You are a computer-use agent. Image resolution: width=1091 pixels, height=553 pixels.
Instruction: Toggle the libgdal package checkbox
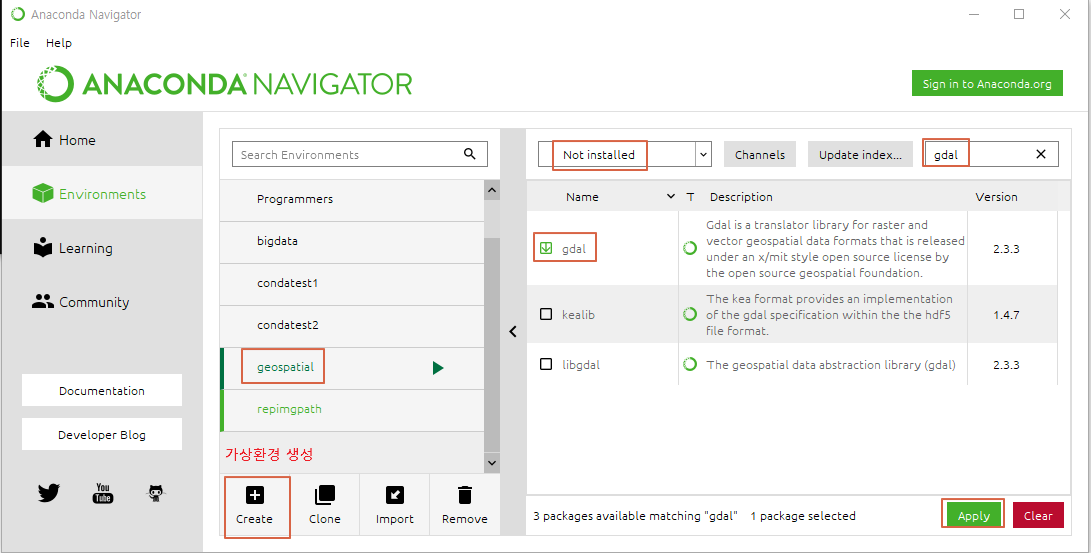(x=546, y=364)
